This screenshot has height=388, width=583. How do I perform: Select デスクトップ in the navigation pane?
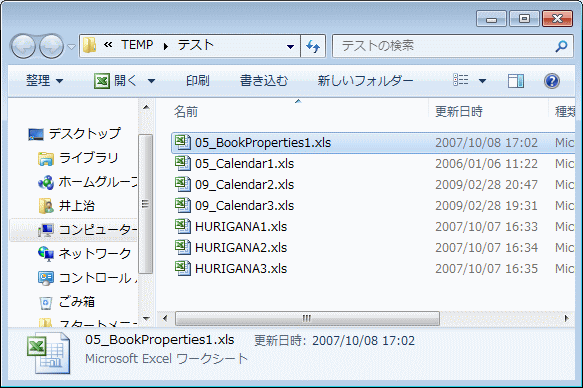[85, 133]
